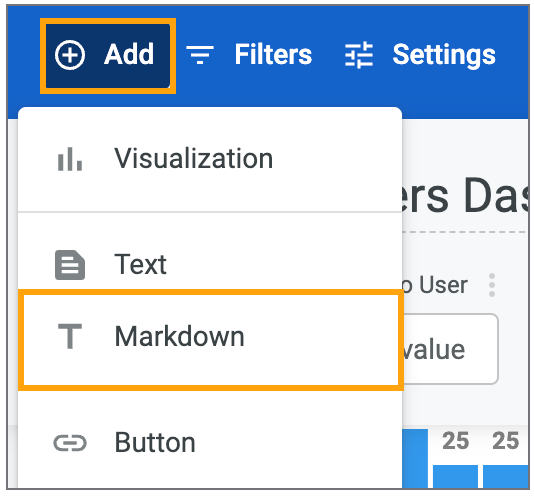Click the Settings sliders icon
The width and height of the screenshot is (534, 496).
click(x=359, y=55)
